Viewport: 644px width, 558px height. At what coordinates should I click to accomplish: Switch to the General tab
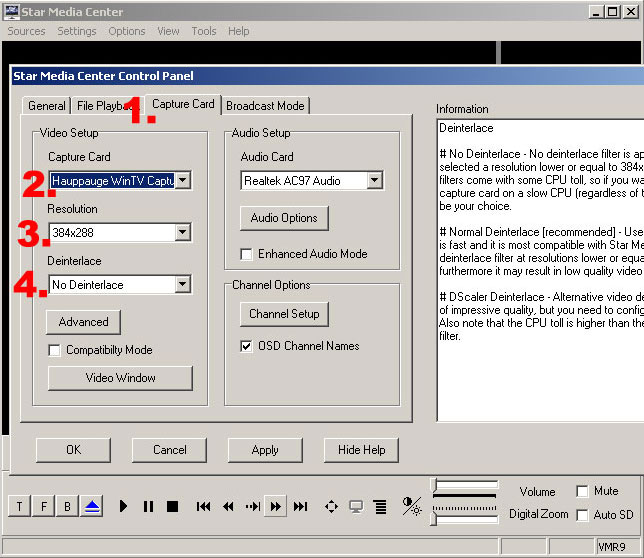click(47, 106)
